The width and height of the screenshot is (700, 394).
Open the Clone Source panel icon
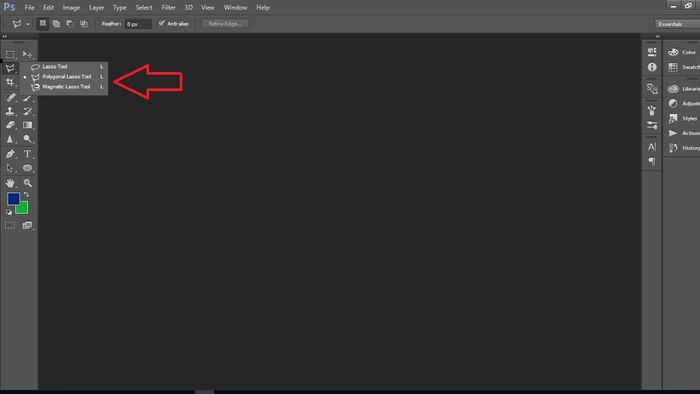point(652,89)
